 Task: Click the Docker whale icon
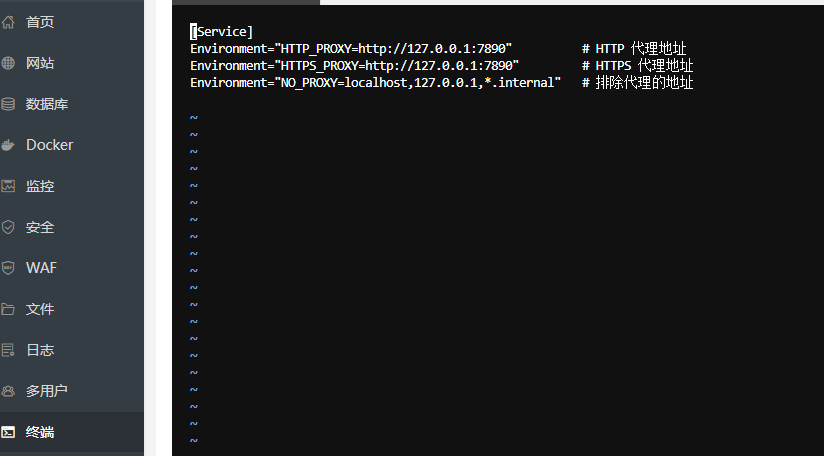[8, 145]
